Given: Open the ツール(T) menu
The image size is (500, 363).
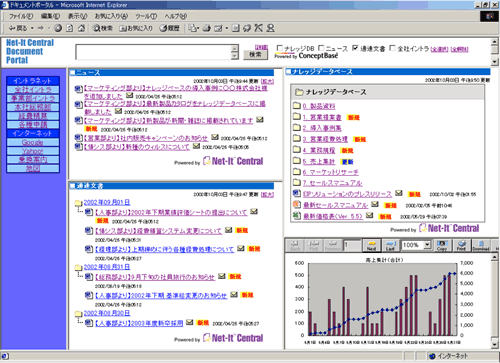Looking at the screenshot, I should coord(146,16).
